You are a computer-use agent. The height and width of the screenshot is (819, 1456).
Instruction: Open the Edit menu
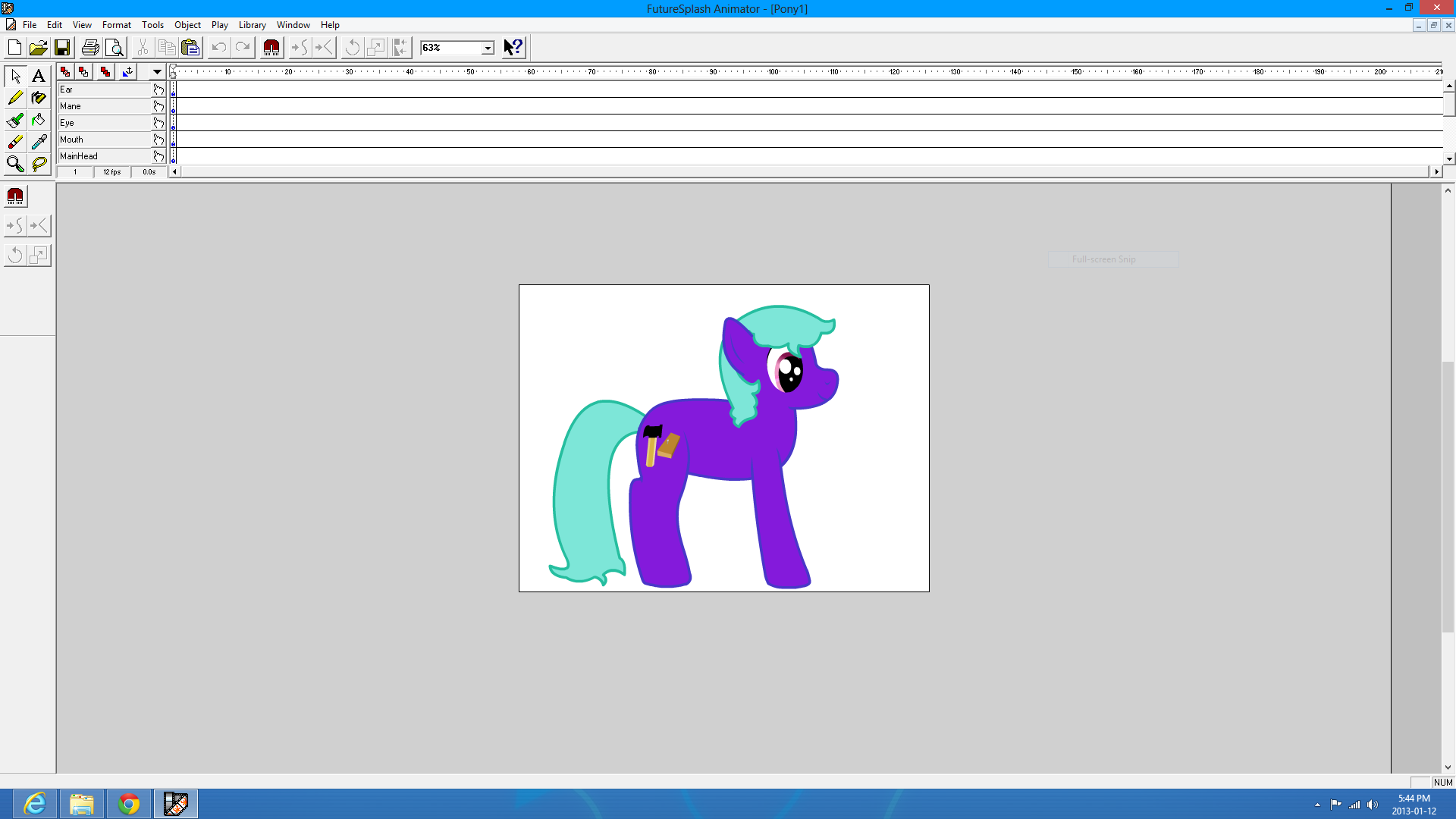55,25
